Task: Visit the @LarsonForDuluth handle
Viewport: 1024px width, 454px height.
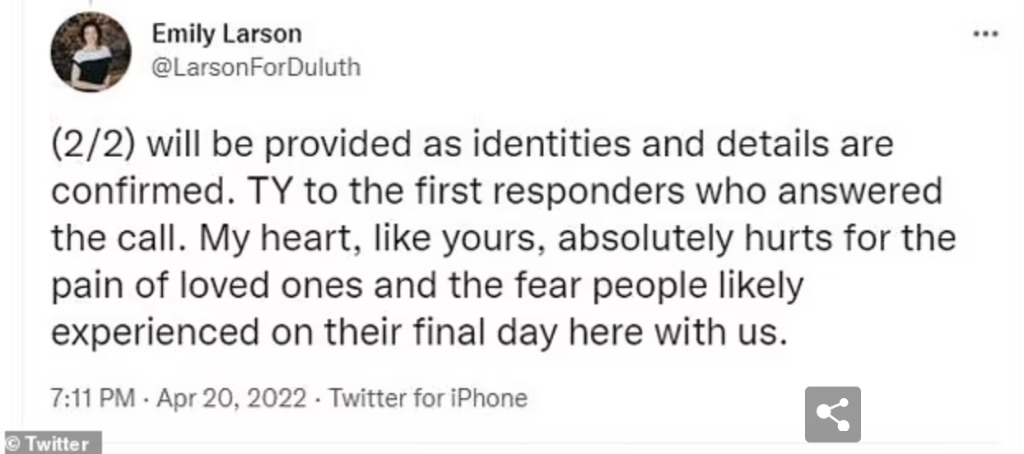Action: tap(256, 67)
